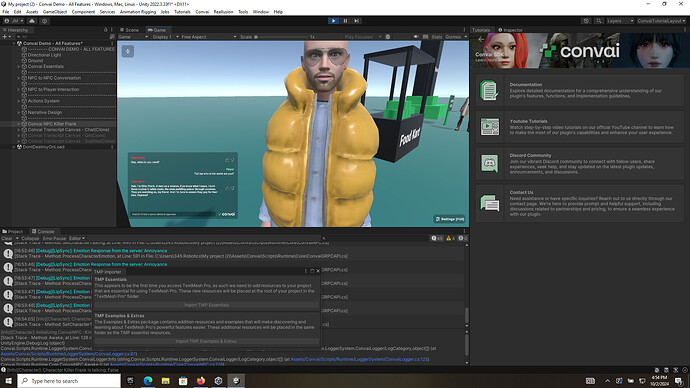The width and height of the screenshot is (690, 388).
Task: Open the Contact Us card icon
Action: pyautogui.click(x=489, y=203)
